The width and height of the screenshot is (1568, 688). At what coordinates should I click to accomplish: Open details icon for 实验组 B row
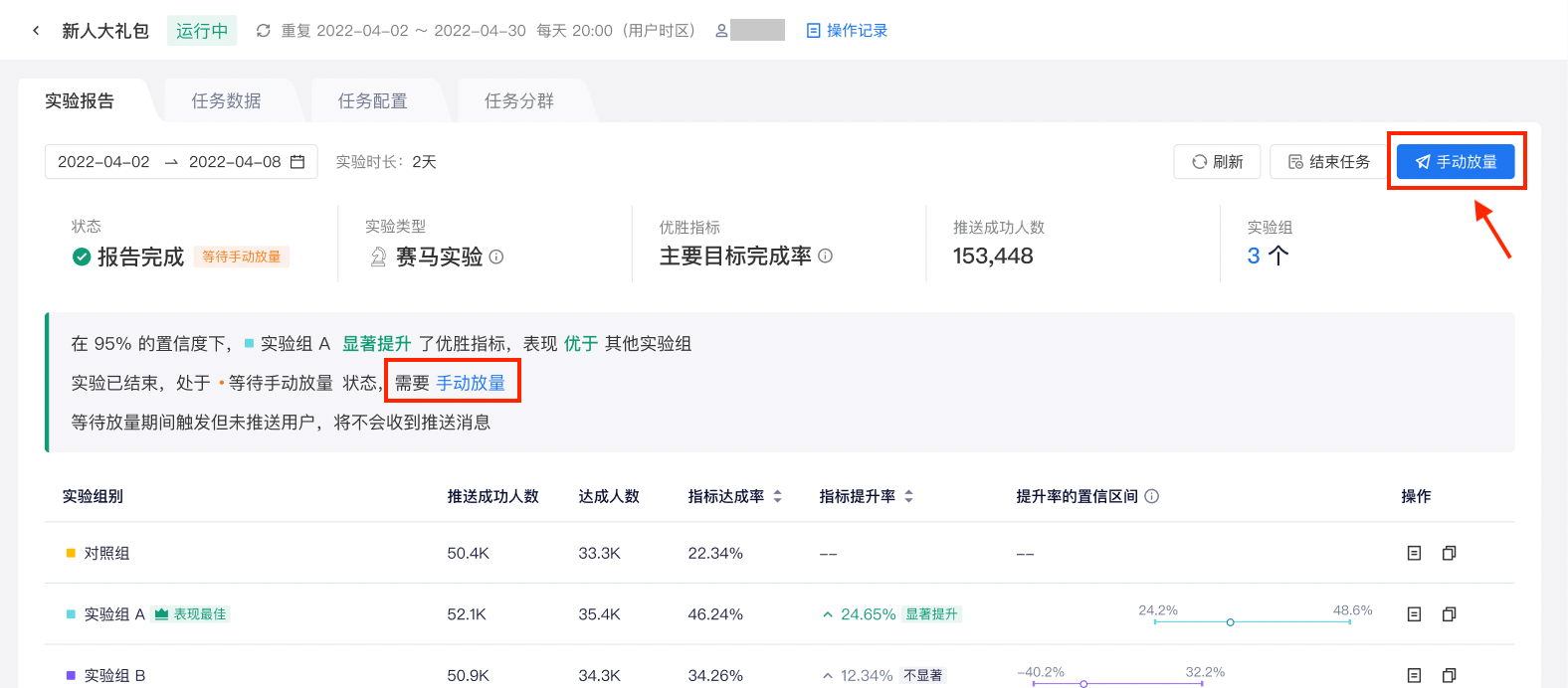pos(1414,675)
